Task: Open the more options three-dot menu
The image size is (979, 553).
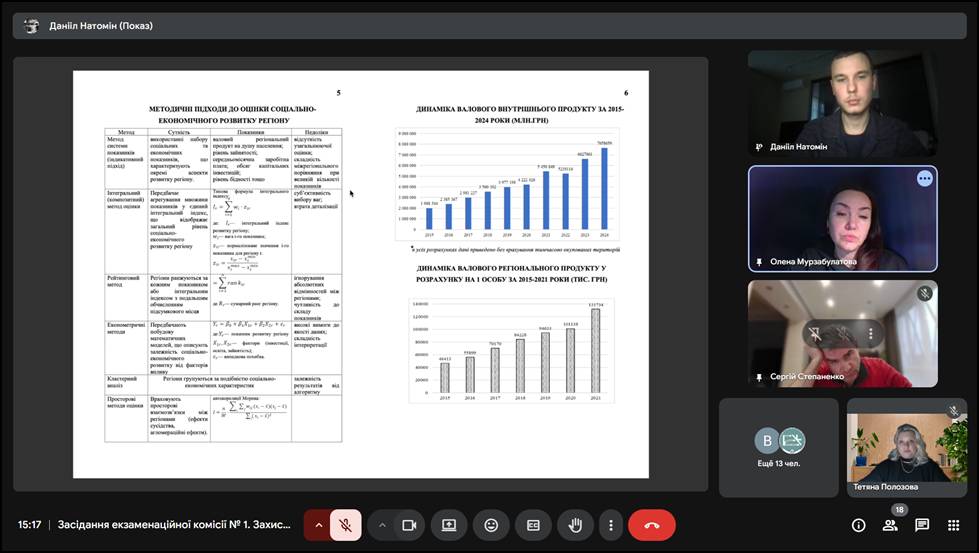Action: point(610,525)
